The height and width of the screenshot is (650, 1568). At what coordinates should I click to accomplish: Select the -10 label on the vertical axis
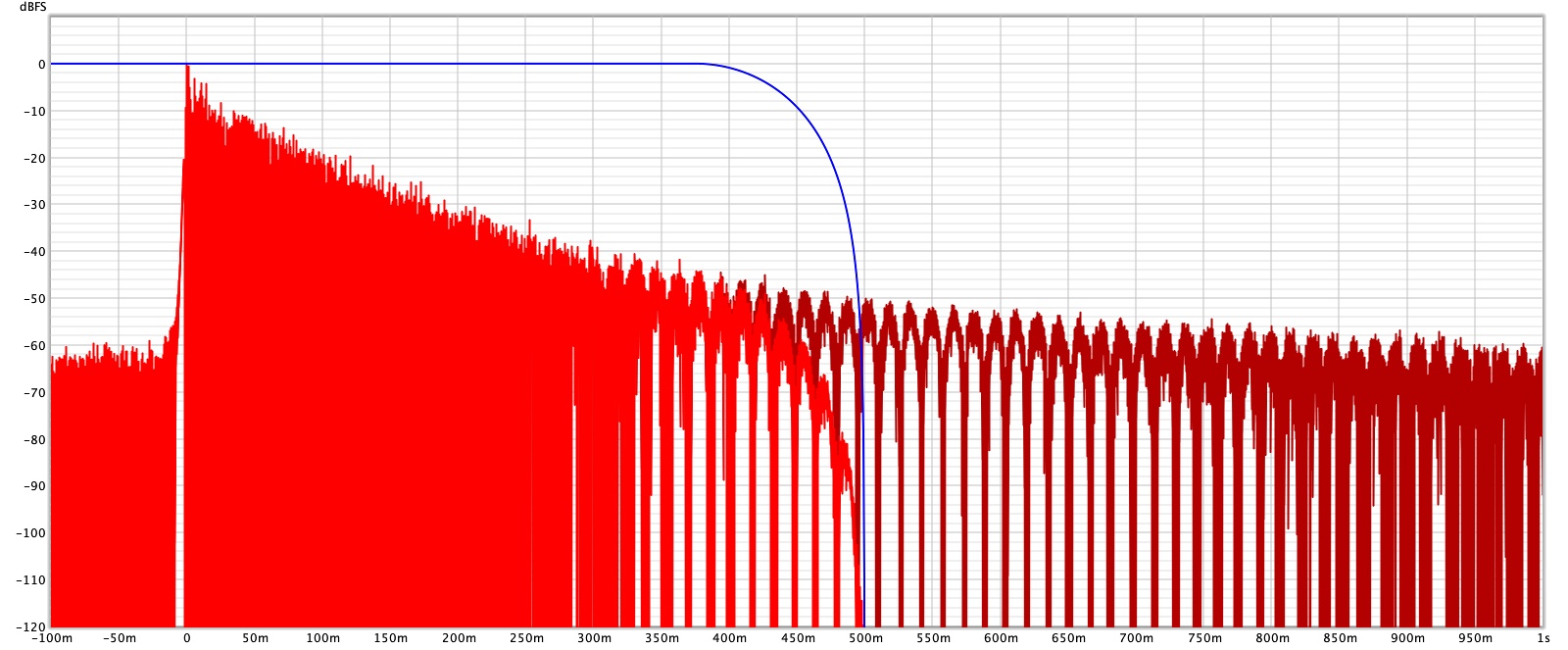[35, 112]
